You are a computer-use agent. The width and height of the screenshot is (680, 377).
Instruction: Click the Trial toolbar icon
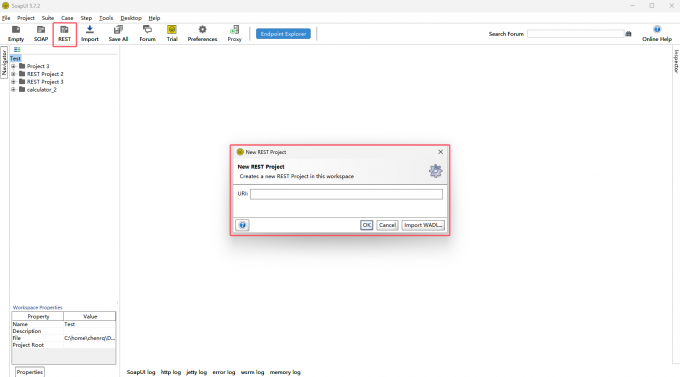point(172,33)
